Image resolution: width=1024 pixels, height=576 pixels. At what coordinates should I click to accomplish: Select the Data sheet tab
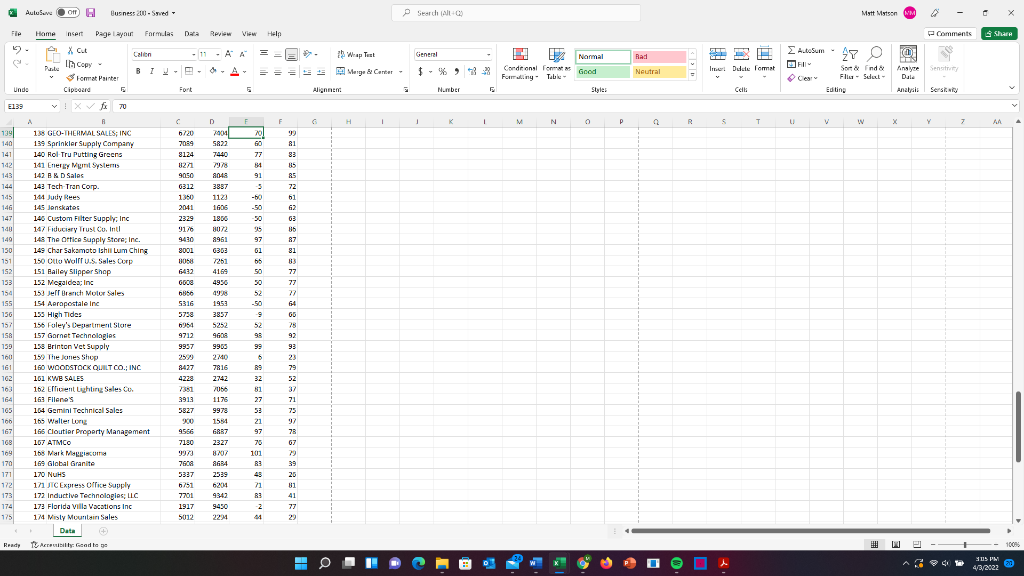pos(66,530)
